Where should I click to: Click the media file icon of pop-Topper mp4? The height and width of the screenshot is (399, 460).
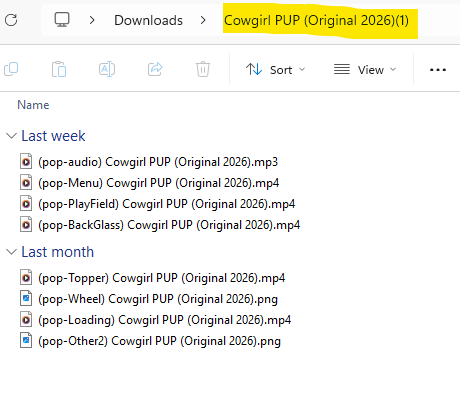[x=26, y=278]
